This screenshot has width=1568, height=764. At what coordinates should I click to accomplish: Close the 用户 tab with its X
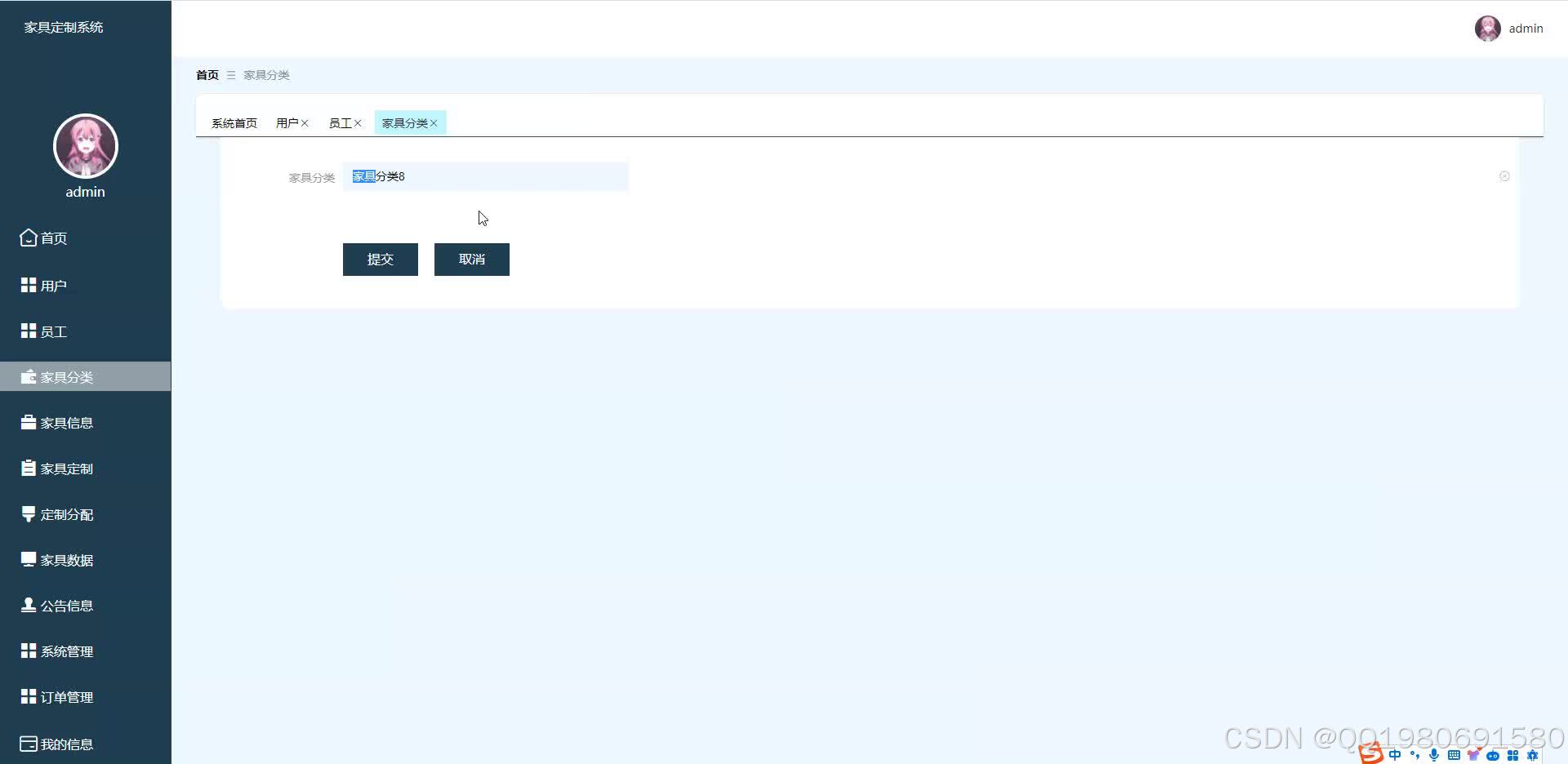click(305, 123)
